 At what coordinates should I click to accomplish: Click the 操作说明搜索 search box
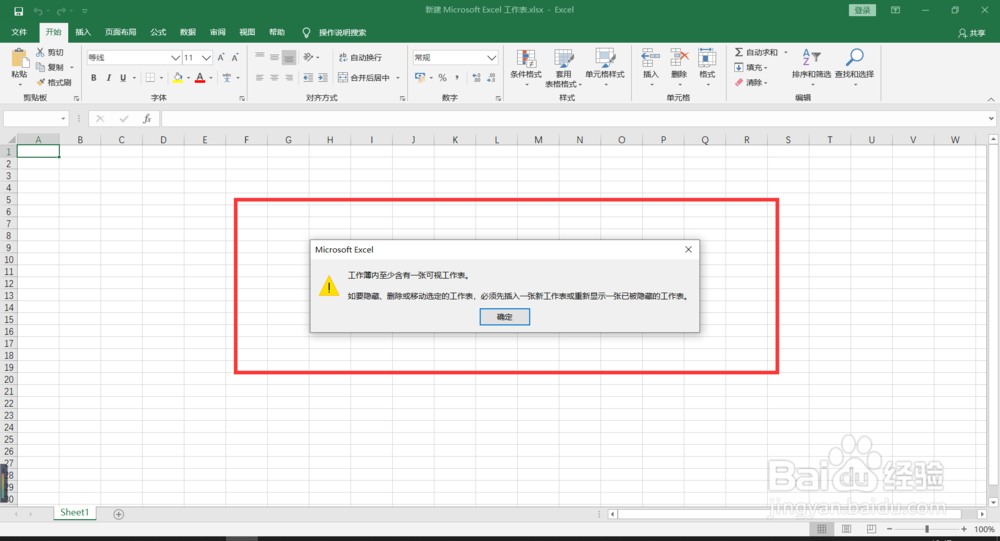[x=342, y=33]
